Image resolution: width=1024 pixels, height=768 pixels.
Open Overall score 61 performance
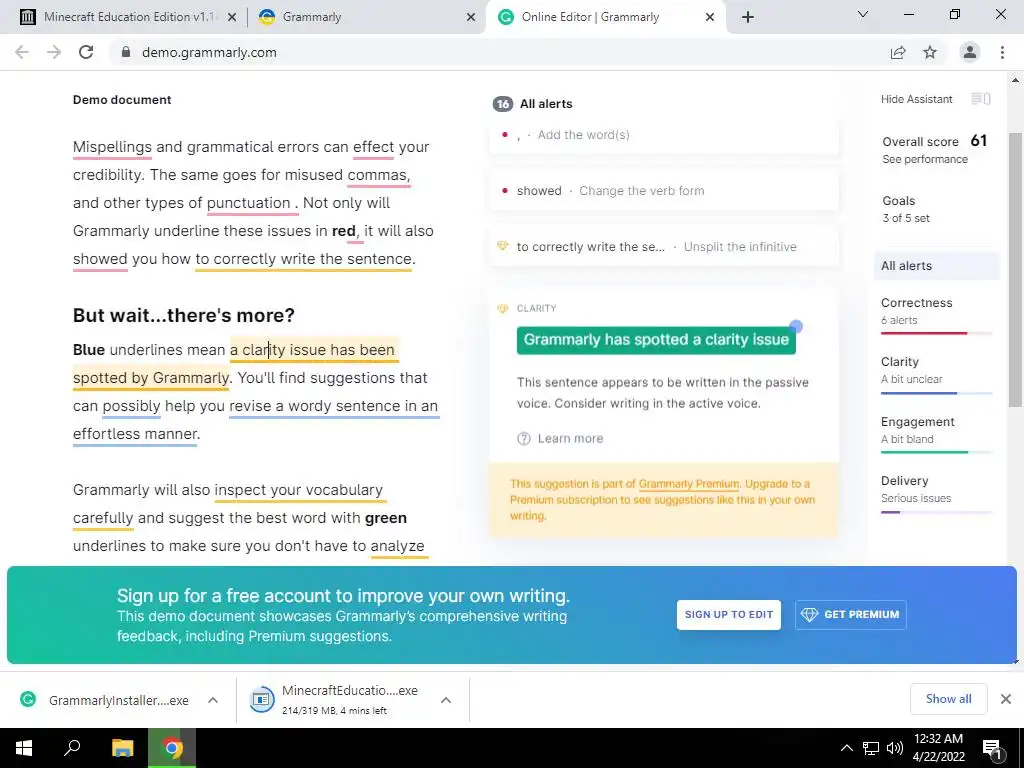pyautogui.click(x=935, y=149)
